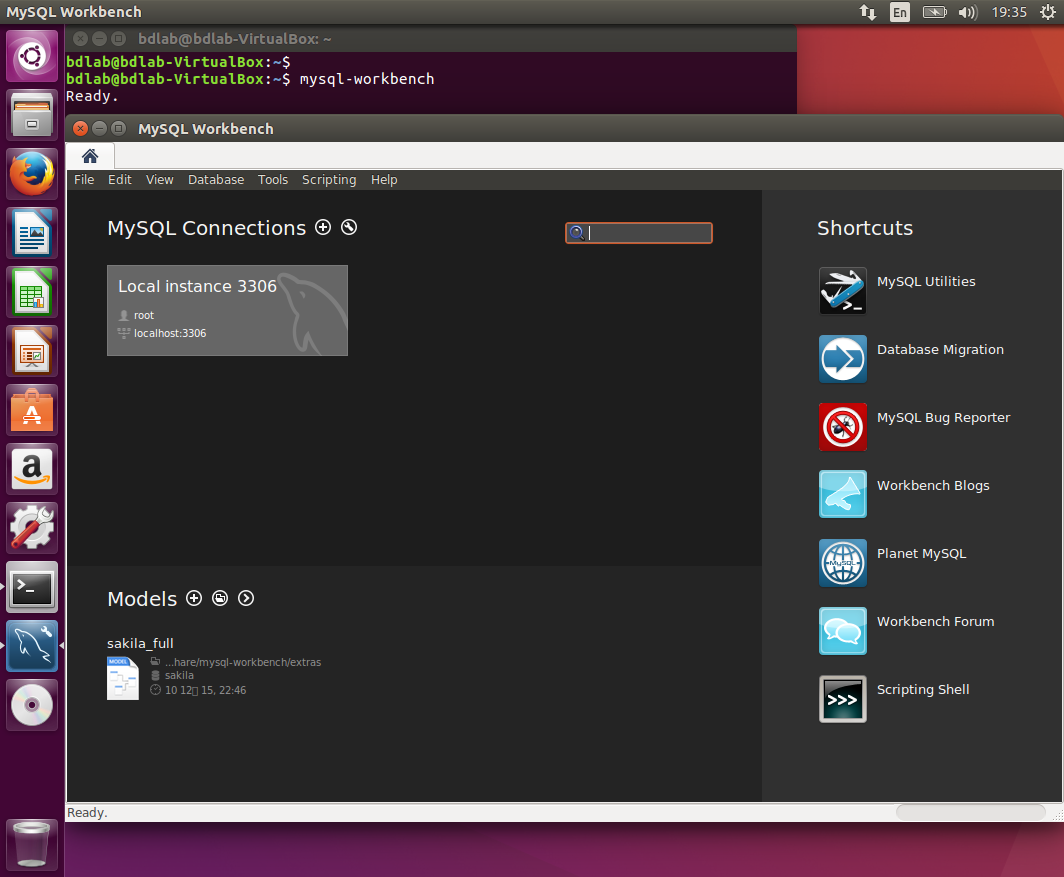Open network indicator in top panel
The width and height of the screenshot is (1064, 877).
pos(868,12)
